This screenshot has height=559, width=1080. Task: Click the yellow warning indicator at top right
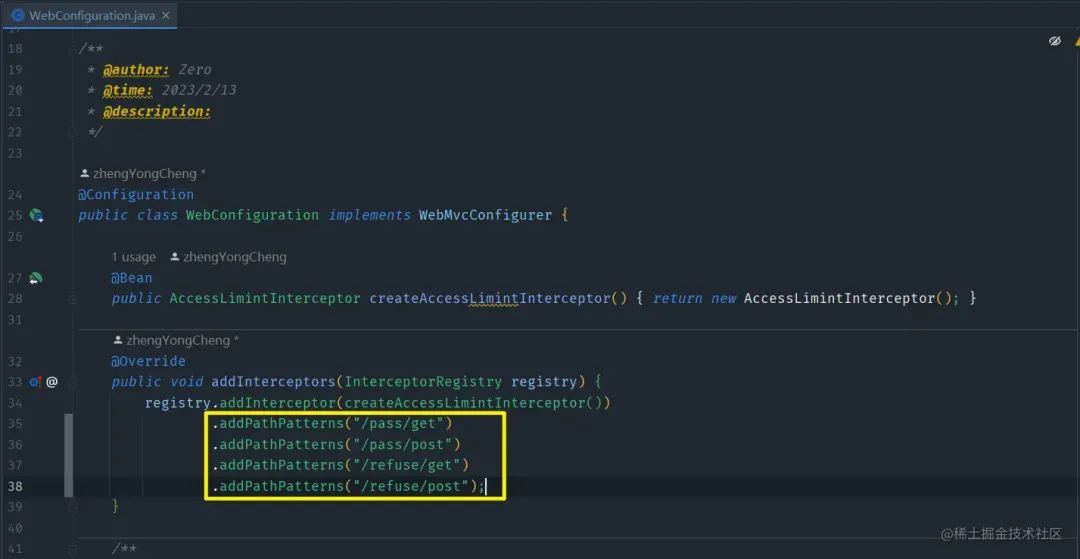tap(1077, 41)
